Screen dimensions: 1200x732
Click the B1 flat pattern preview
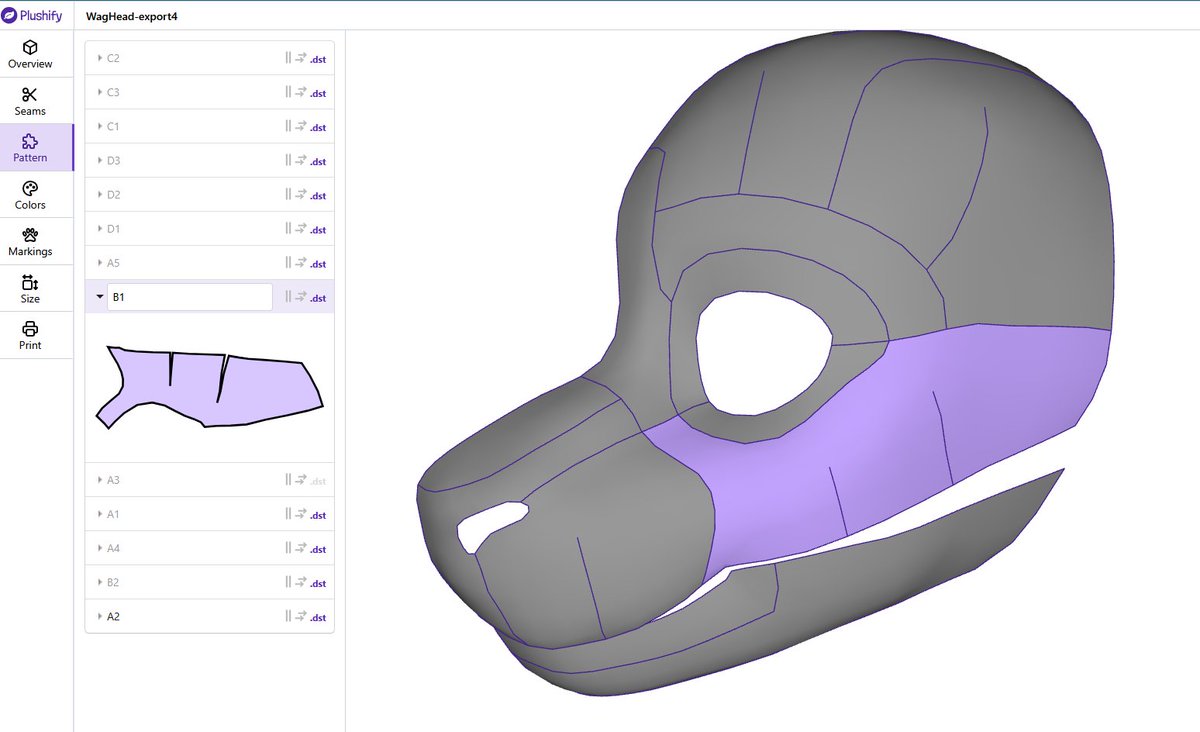coord(209,388)
